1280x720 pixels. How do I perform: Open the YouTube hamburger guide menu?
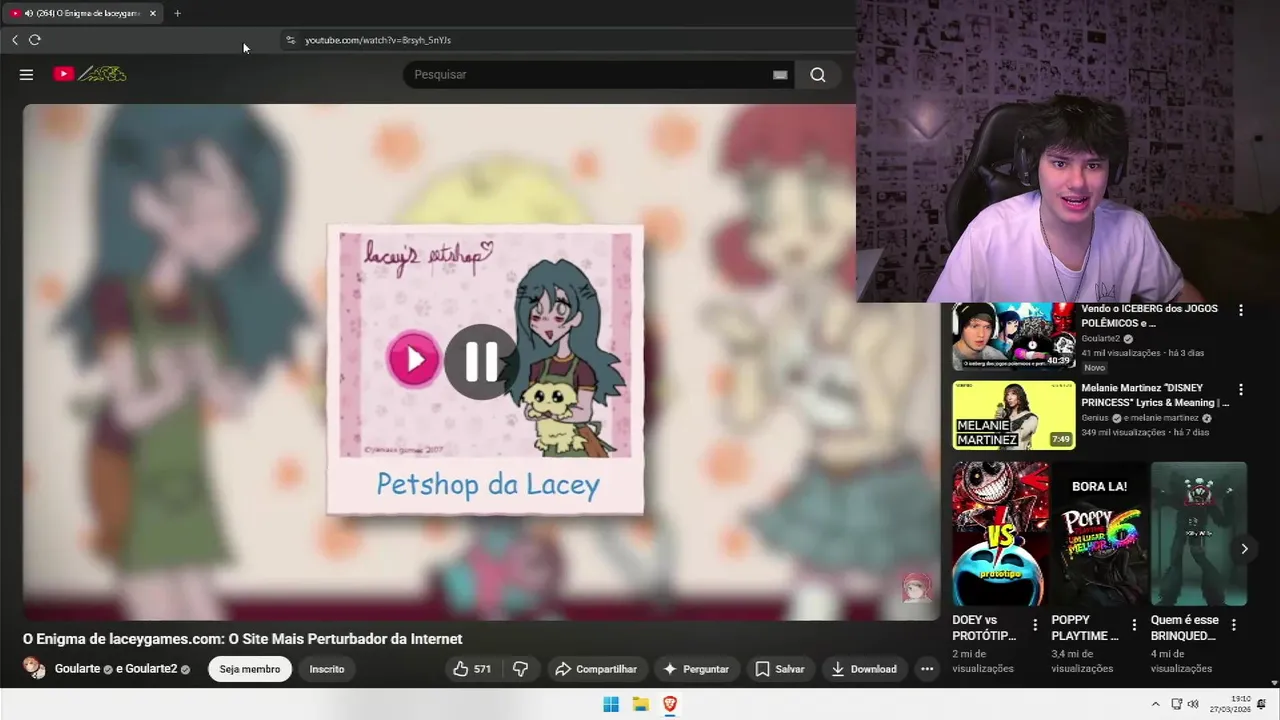[26, 74]
